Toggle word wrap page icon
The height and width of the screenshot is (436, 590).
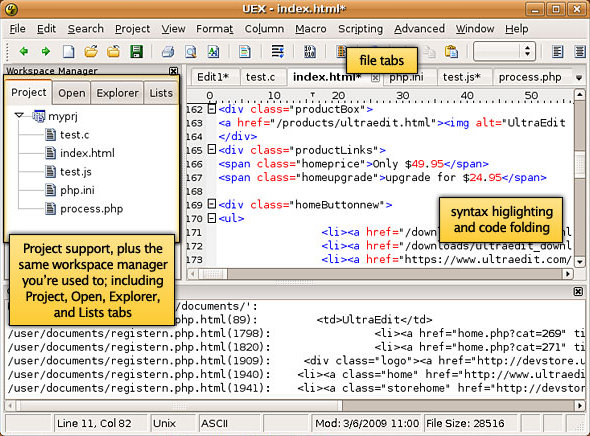point(245,52)
